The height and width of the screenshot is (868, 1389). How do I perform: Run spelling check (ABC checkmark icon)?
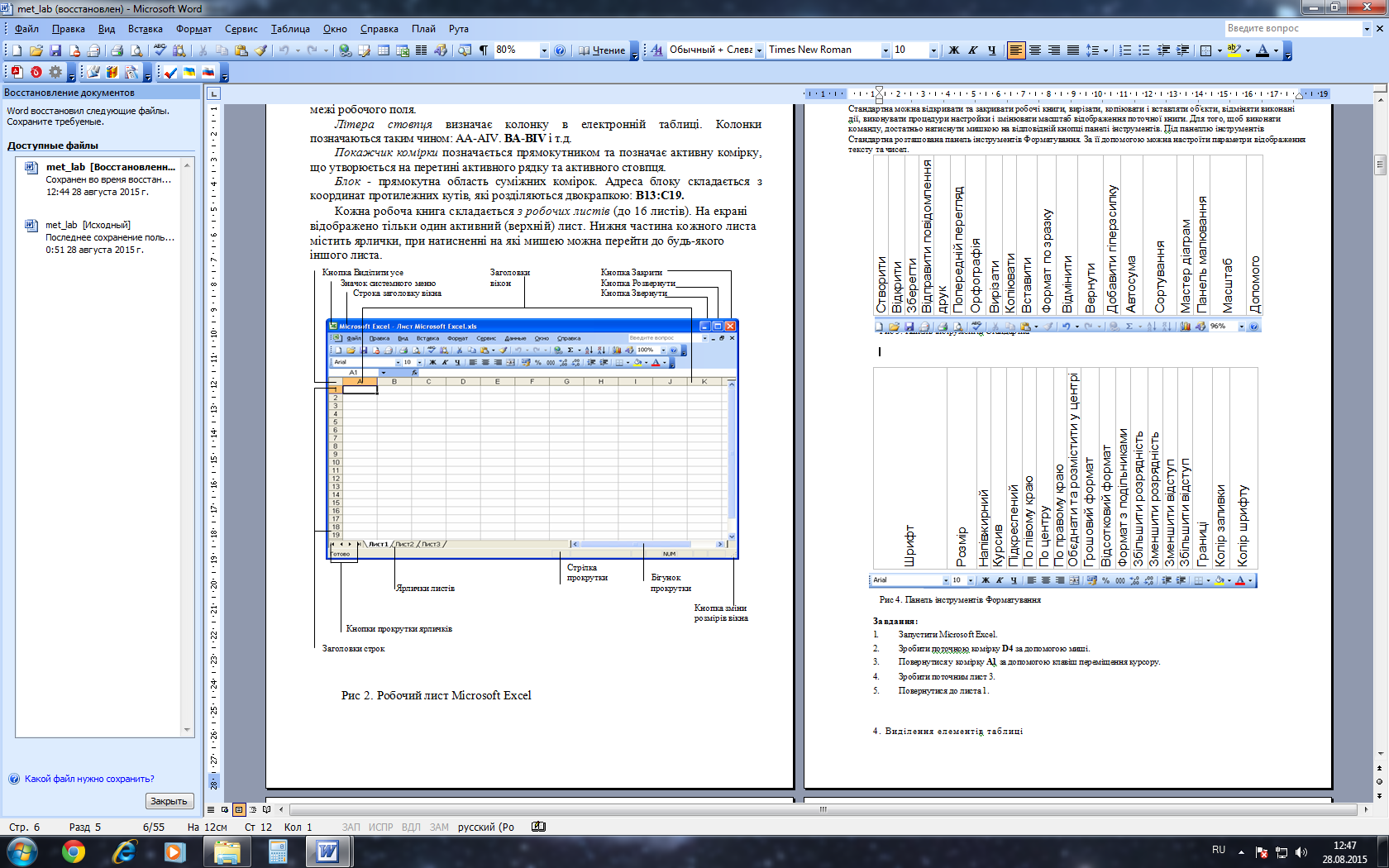[160, 50]
